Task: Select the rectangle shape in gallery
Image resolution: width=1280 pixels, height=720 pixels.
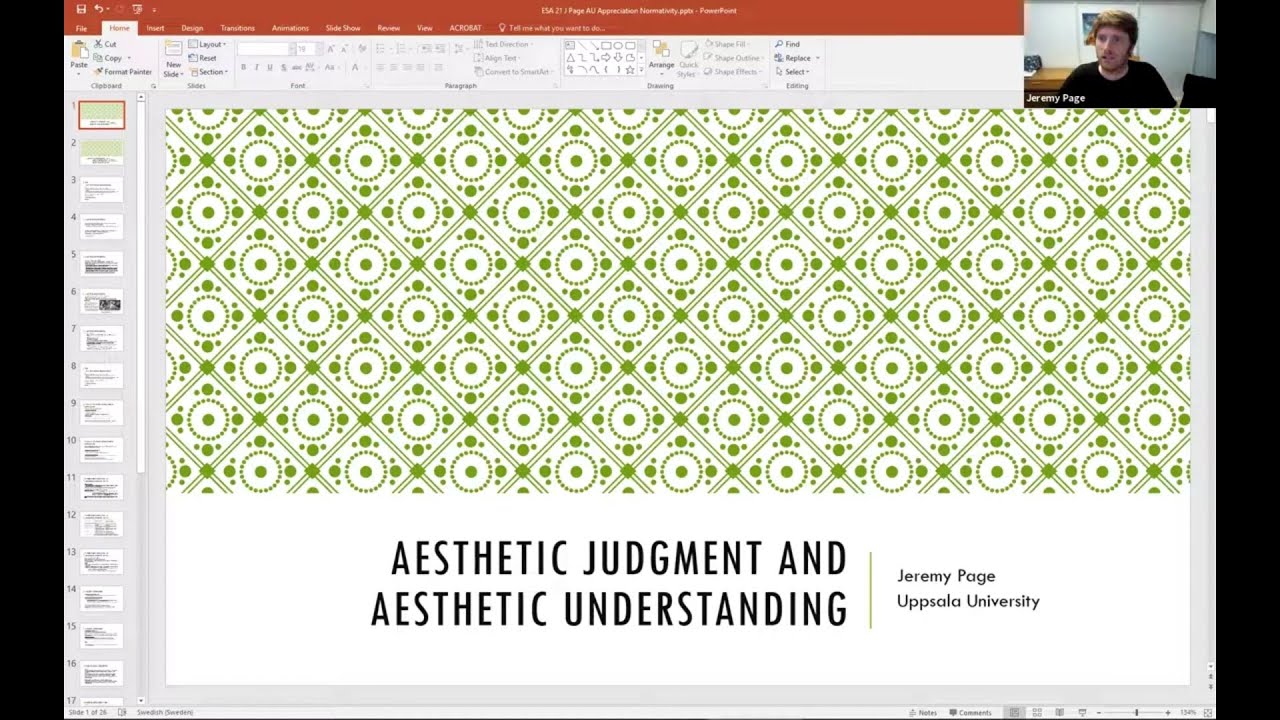Action: [x=606, y=46]
